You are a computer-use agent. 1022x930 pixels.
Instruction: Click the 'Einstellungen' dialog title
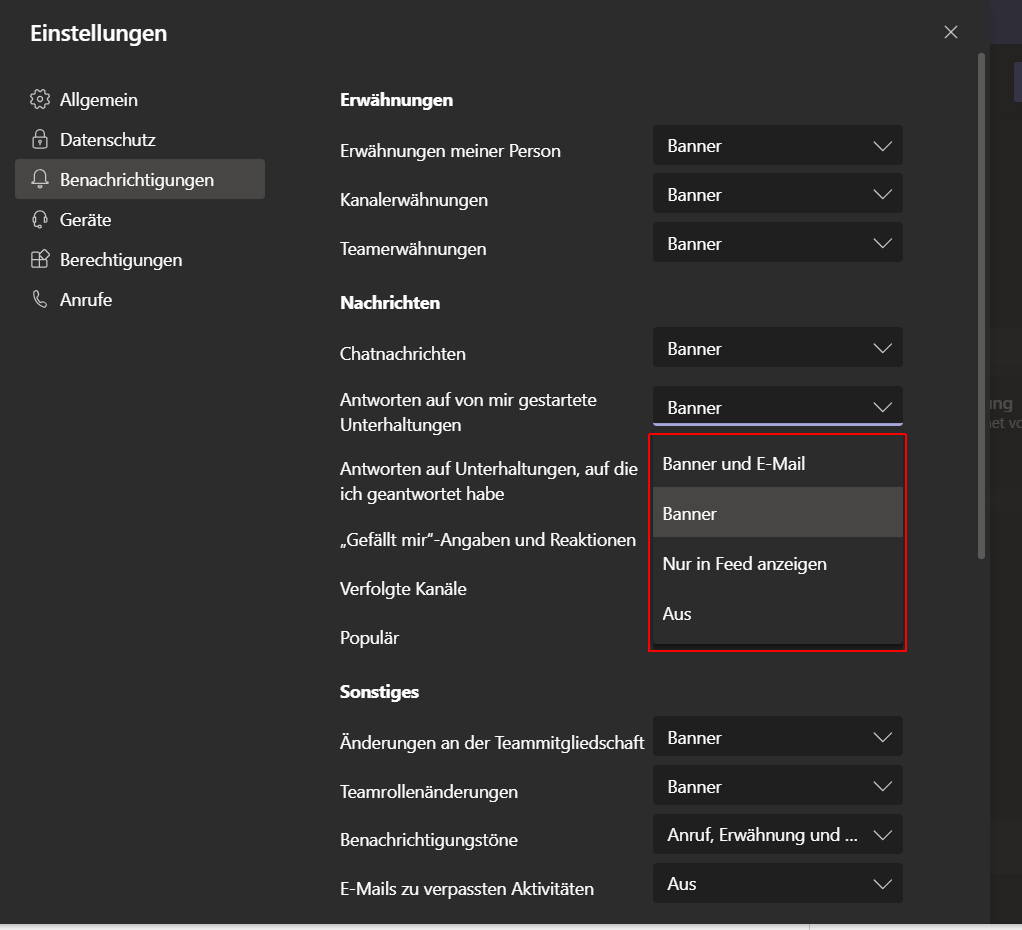[98, 33]
